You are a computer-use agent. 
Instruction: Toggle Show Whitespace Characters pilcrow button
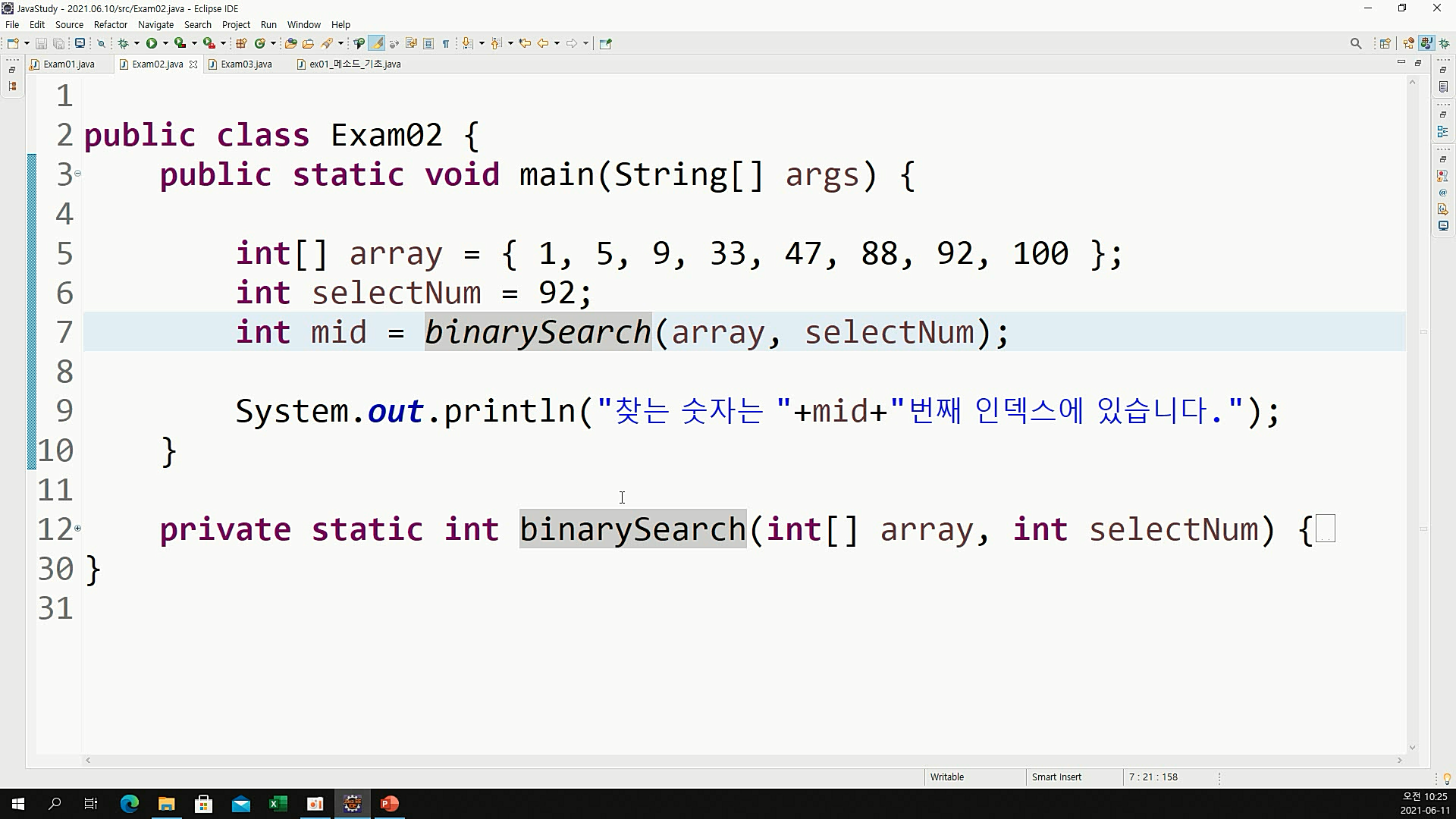pyautogui.click(x=446, y=43)
